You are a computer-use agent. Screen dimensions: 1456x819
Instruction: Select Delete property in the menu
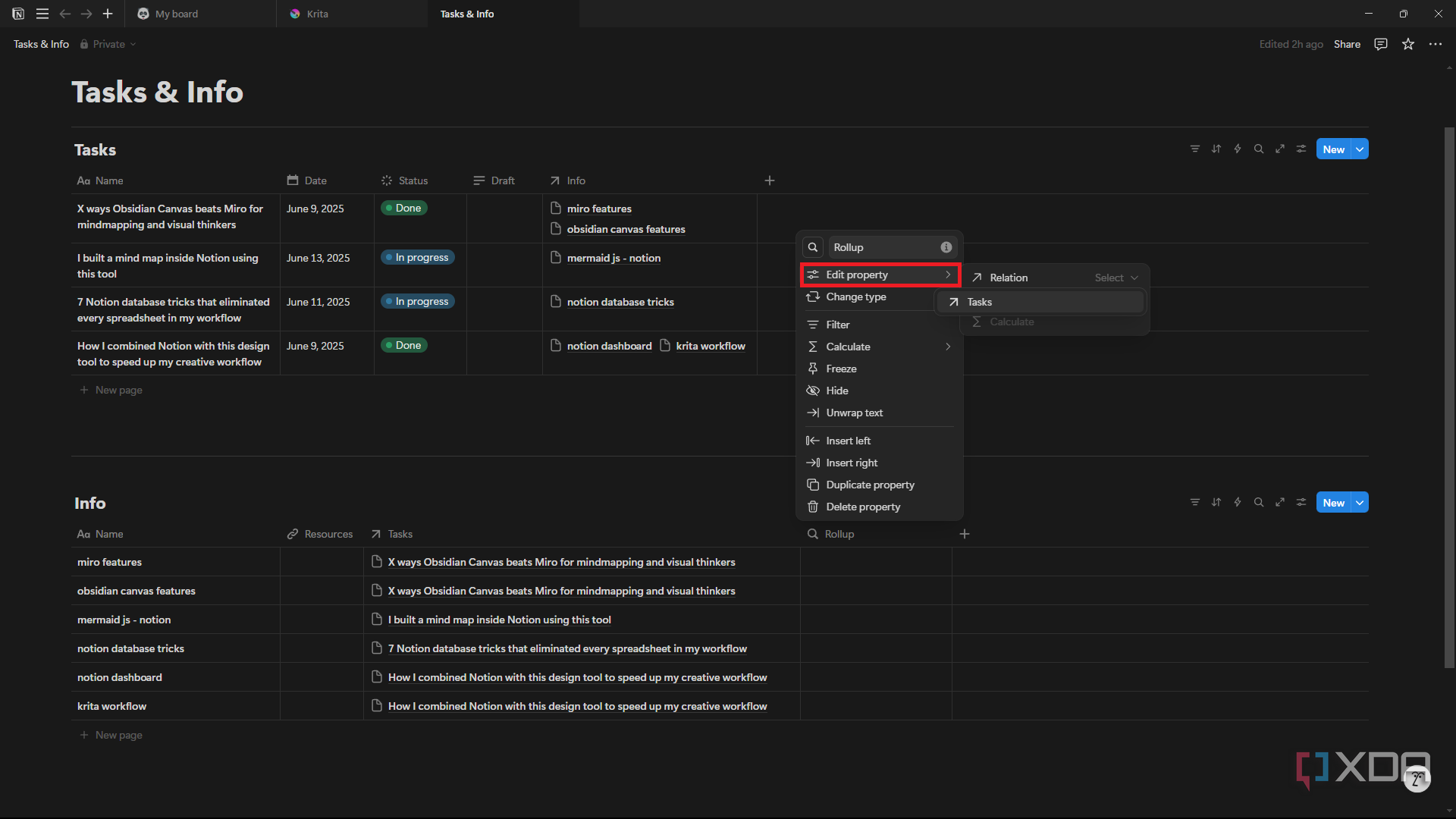tap(880, 507)
